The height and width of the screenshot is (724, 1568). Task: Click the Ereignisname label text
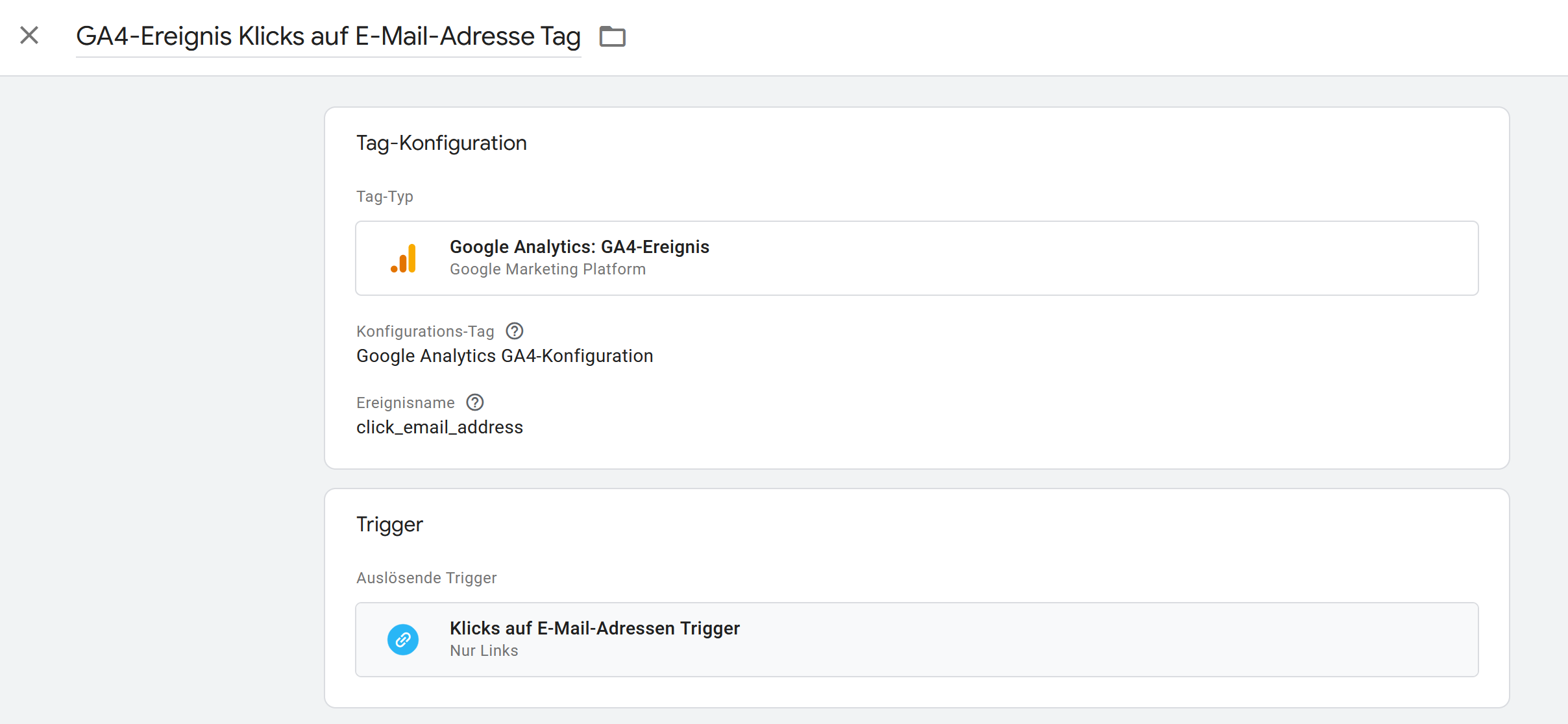406,403
